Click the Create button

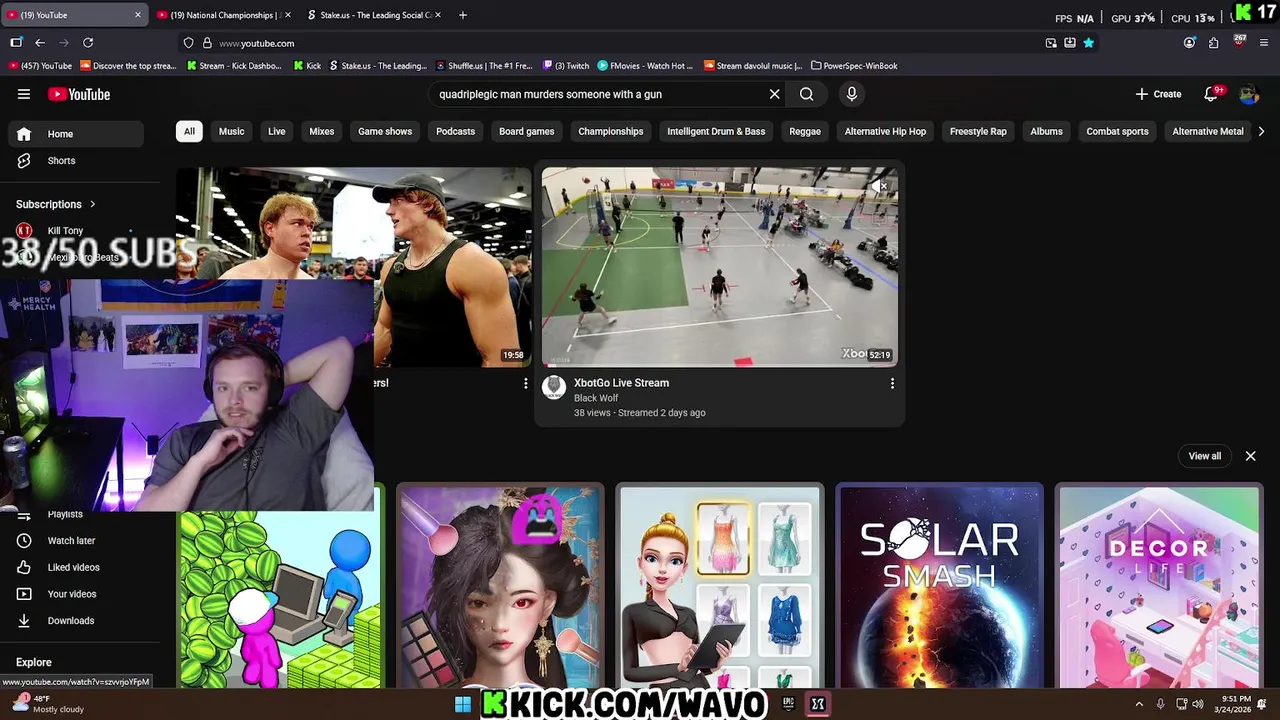(1158, 94)
